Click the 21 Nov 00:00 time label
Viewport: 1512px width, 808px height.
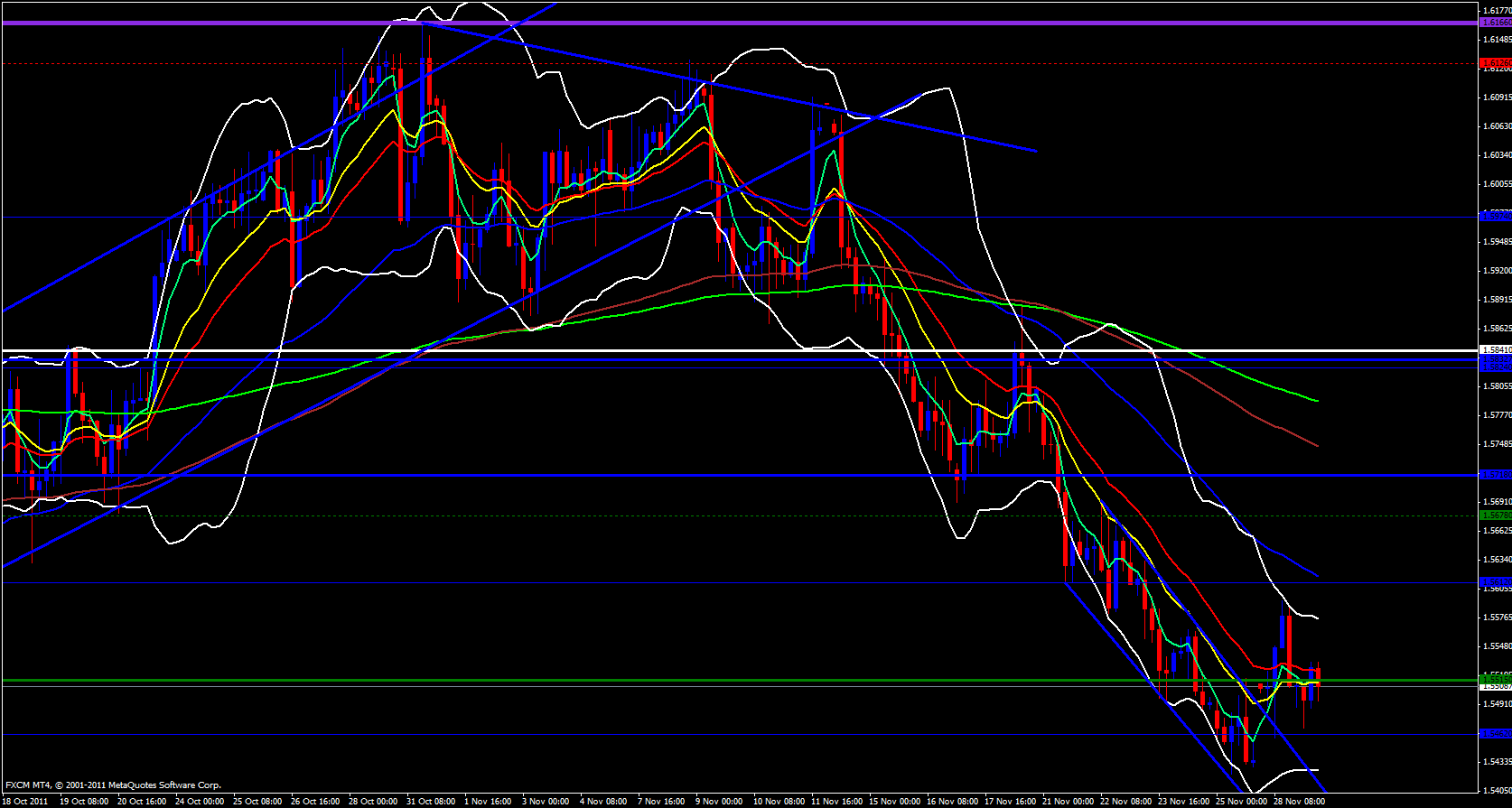(1068, 802)
